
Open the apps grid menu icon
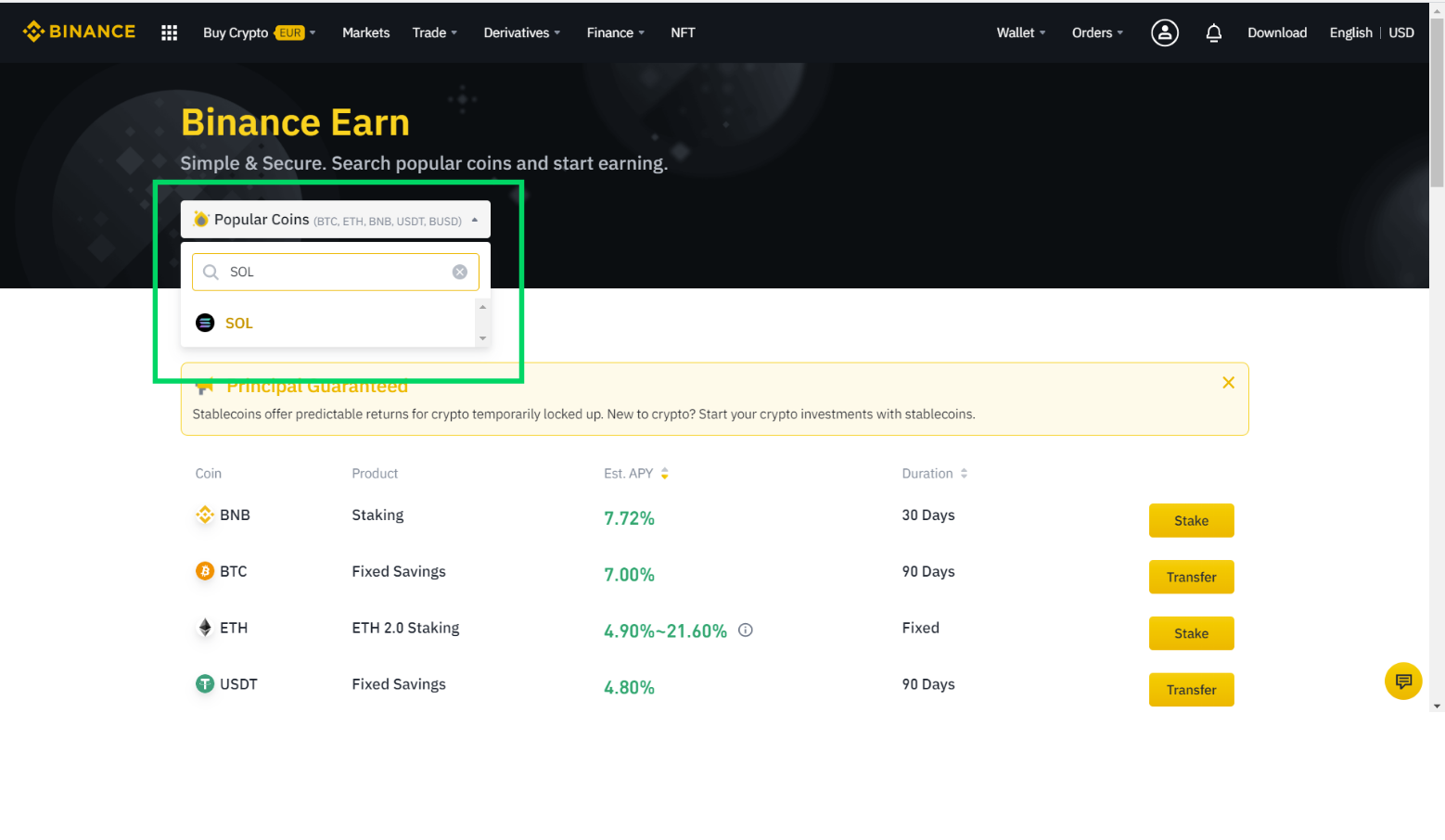coord(169,32)
